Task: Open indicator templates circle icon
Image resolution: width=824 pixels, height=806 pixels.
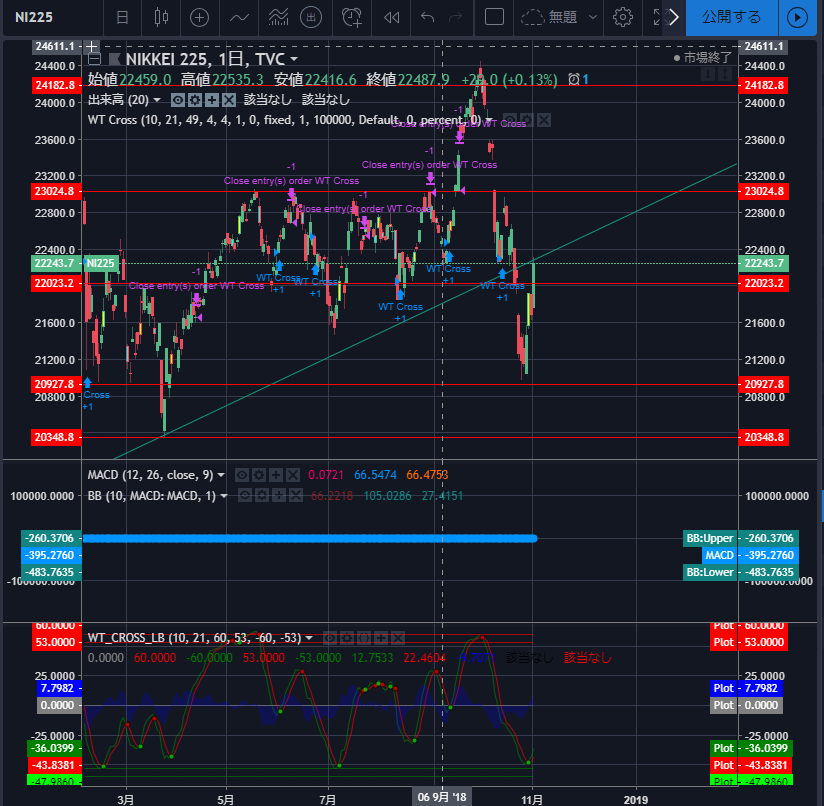Action: [x=311, y=17]
